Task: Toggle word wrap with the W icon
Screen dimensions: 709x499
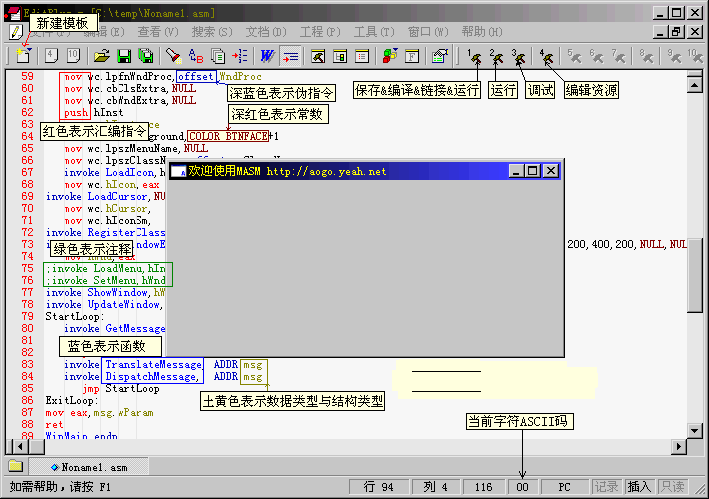Action: 267,56
